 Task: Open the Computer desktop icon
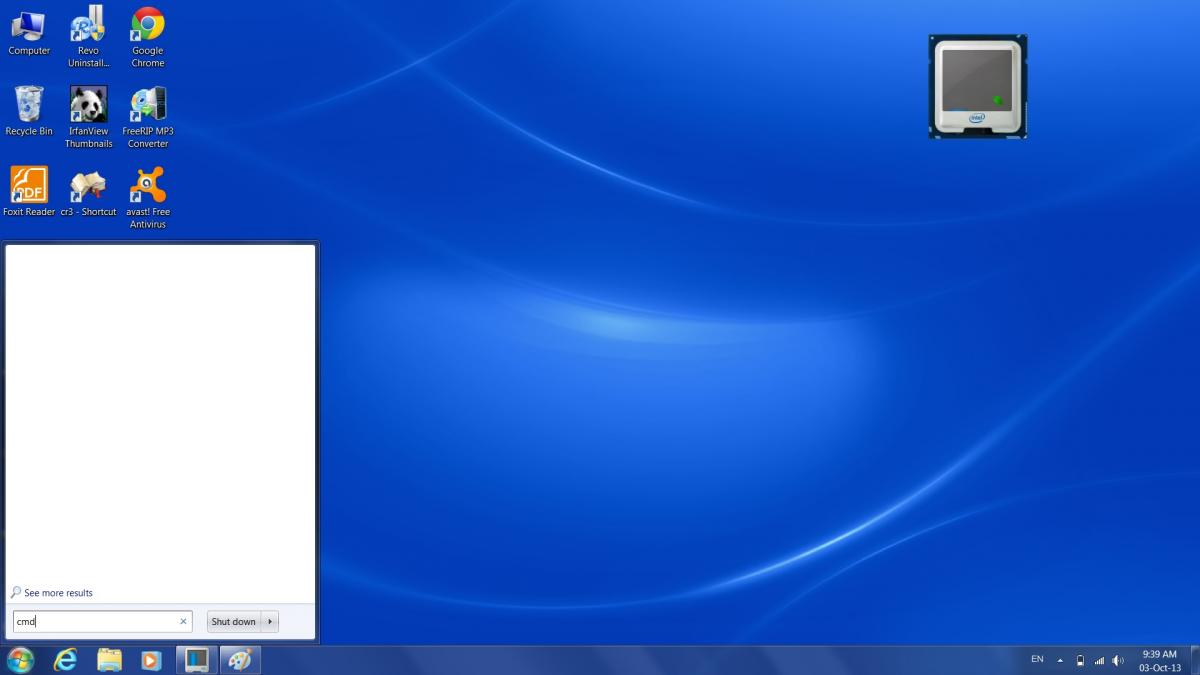tap(29, 32)
